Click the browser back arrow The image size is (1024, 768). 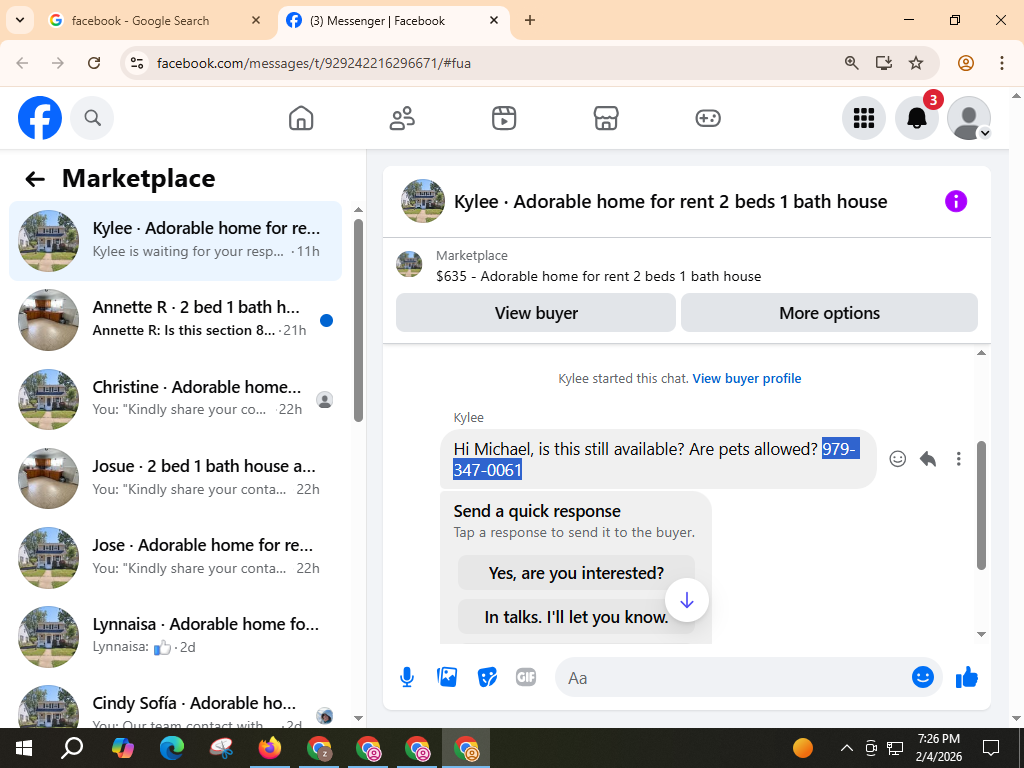click(x=22, y=63)
